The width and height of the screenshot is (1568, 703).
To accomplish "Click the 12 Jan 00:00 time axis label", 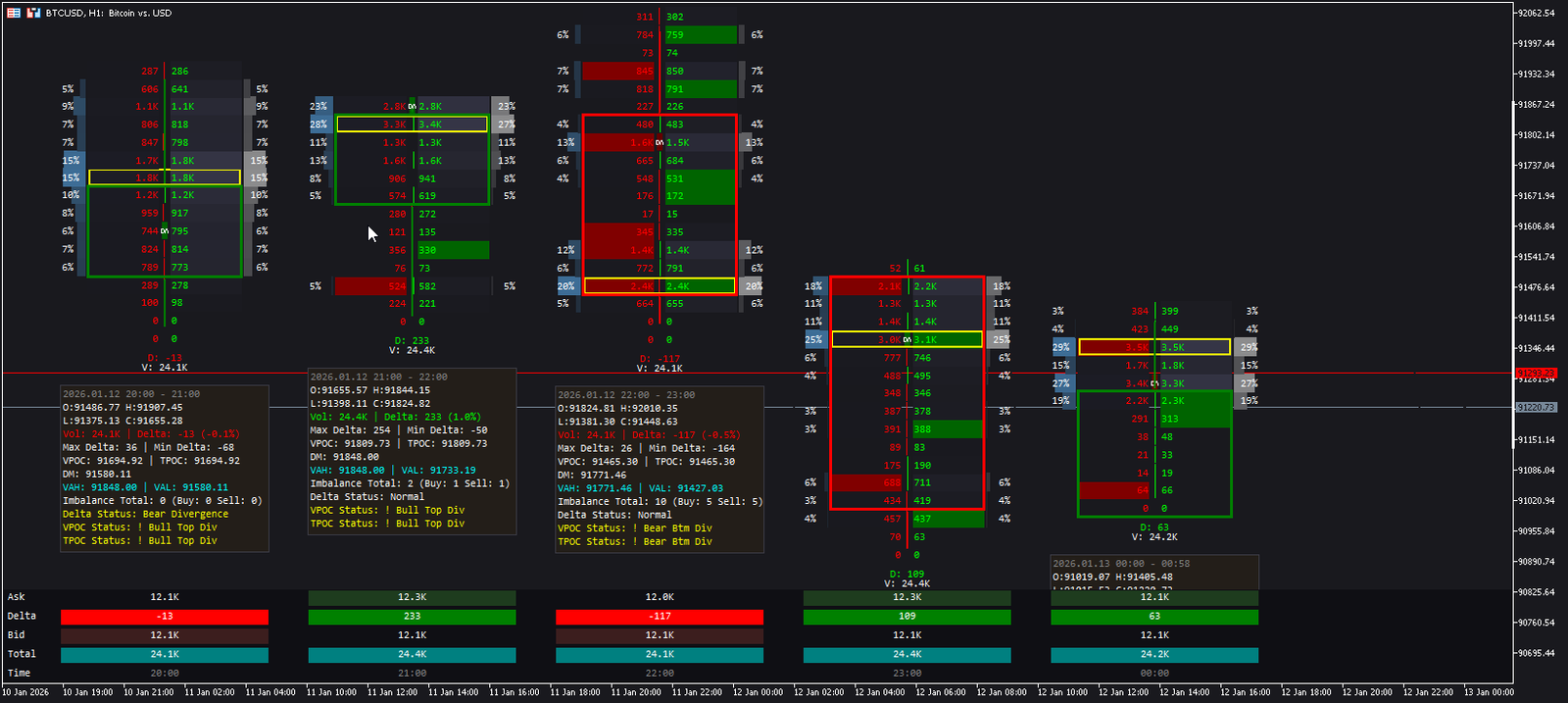I will [x=758, y=692].
